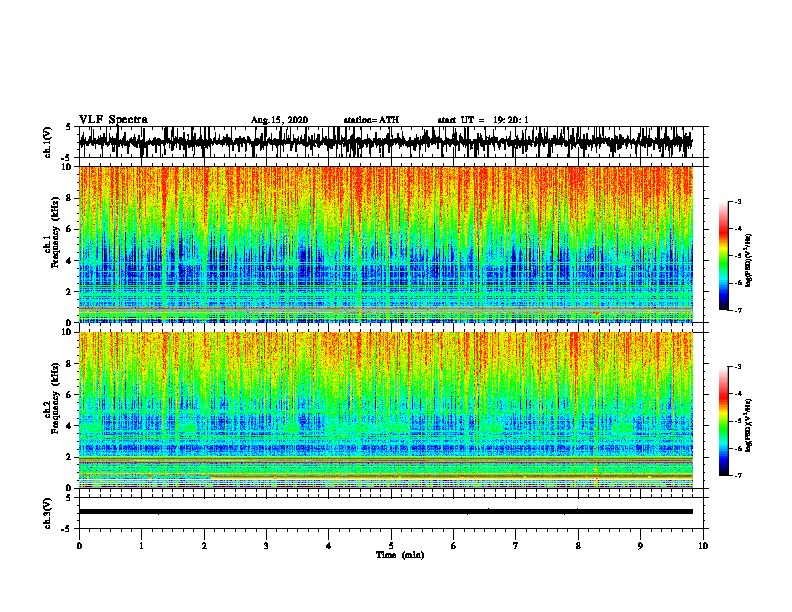Click the ch.1 spectrogram color bar
Screen dimensions: 792x612
point(724,256)
